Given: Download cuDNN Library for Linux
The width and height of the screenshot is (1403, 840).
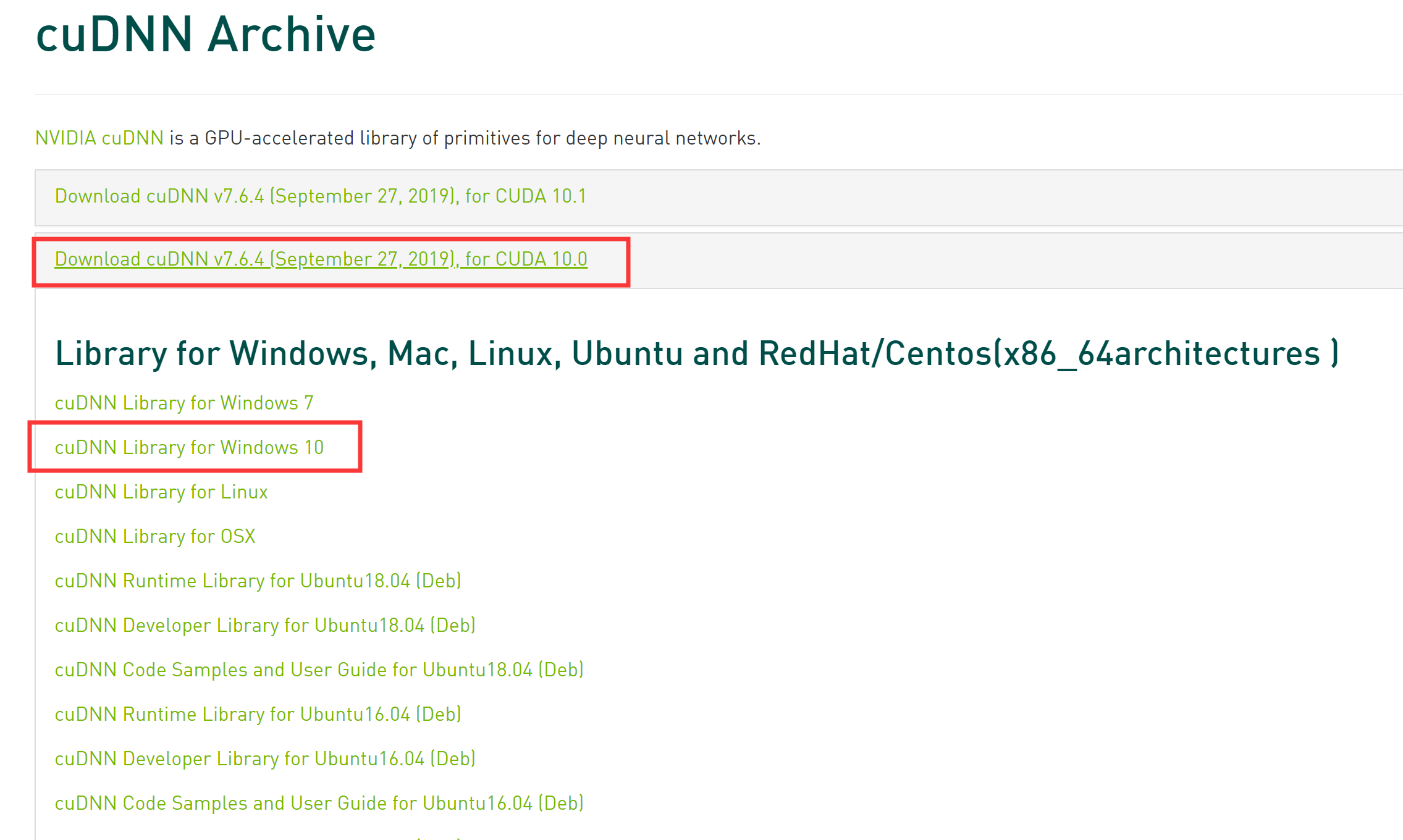Looking at the screenshot, I should pyautogui.click(x=161, y=492).
